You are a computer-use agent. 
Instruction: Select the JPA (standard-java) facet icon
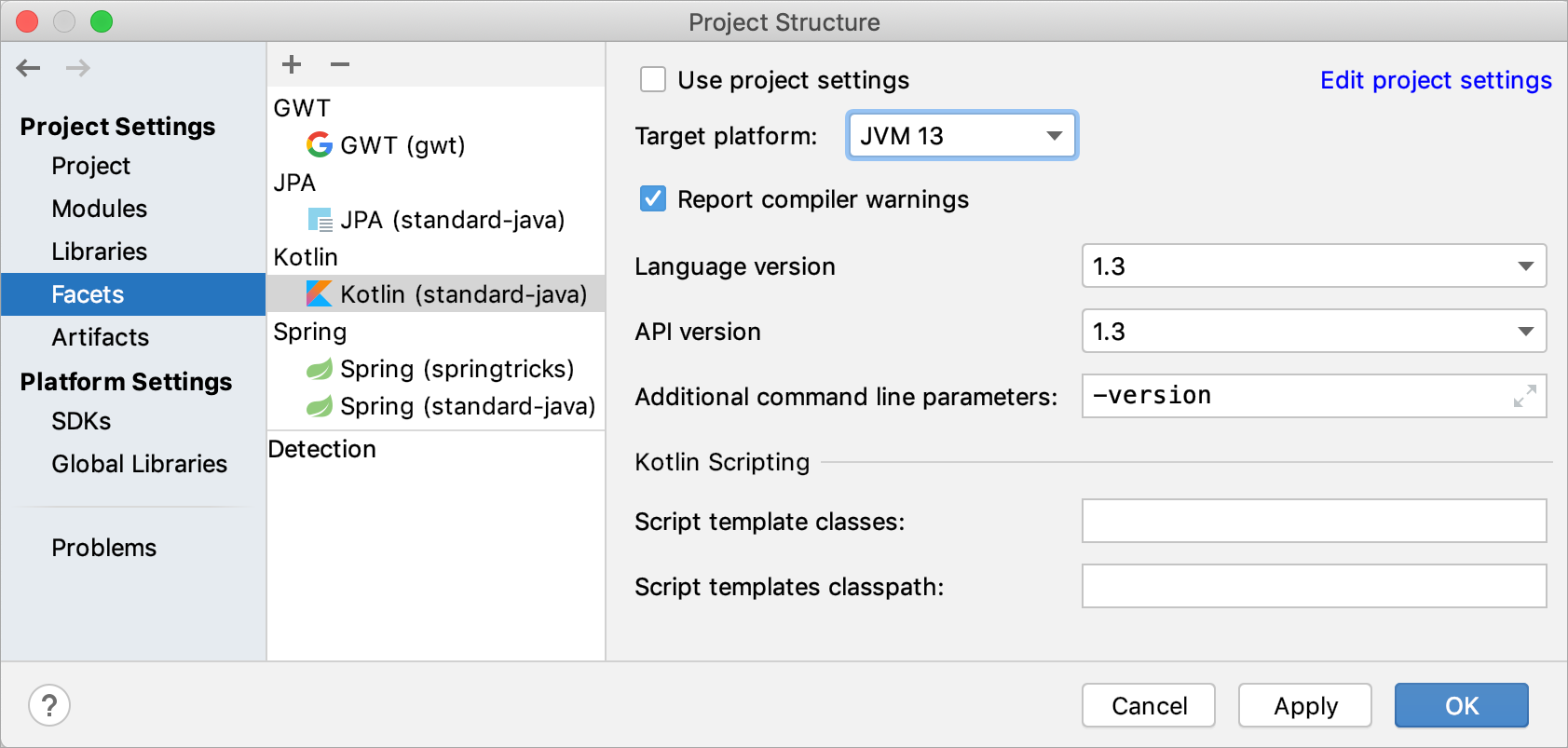tap(320, 220)
